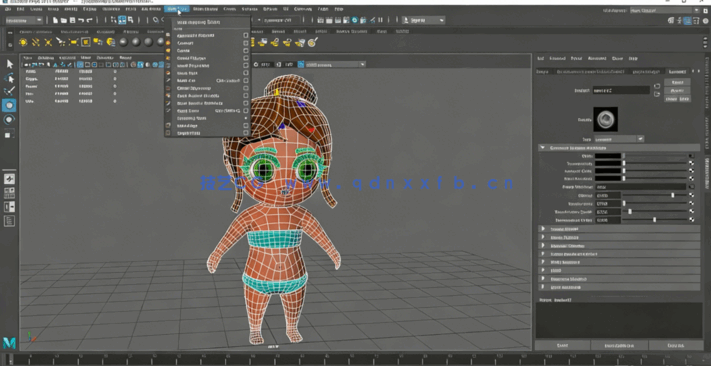Open the Help menu in the main menu bar
The image size is (711, 366).
[339, 9]
